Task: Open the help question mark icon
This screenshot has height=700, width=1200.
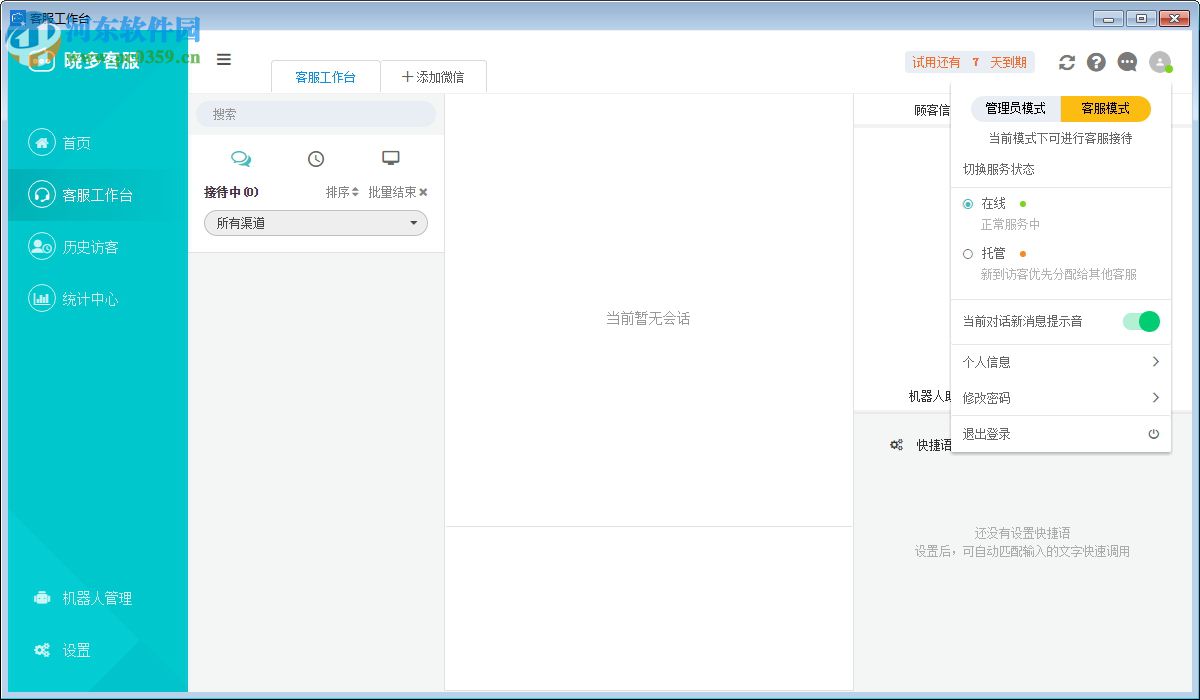Action: tap(1096, 62)
